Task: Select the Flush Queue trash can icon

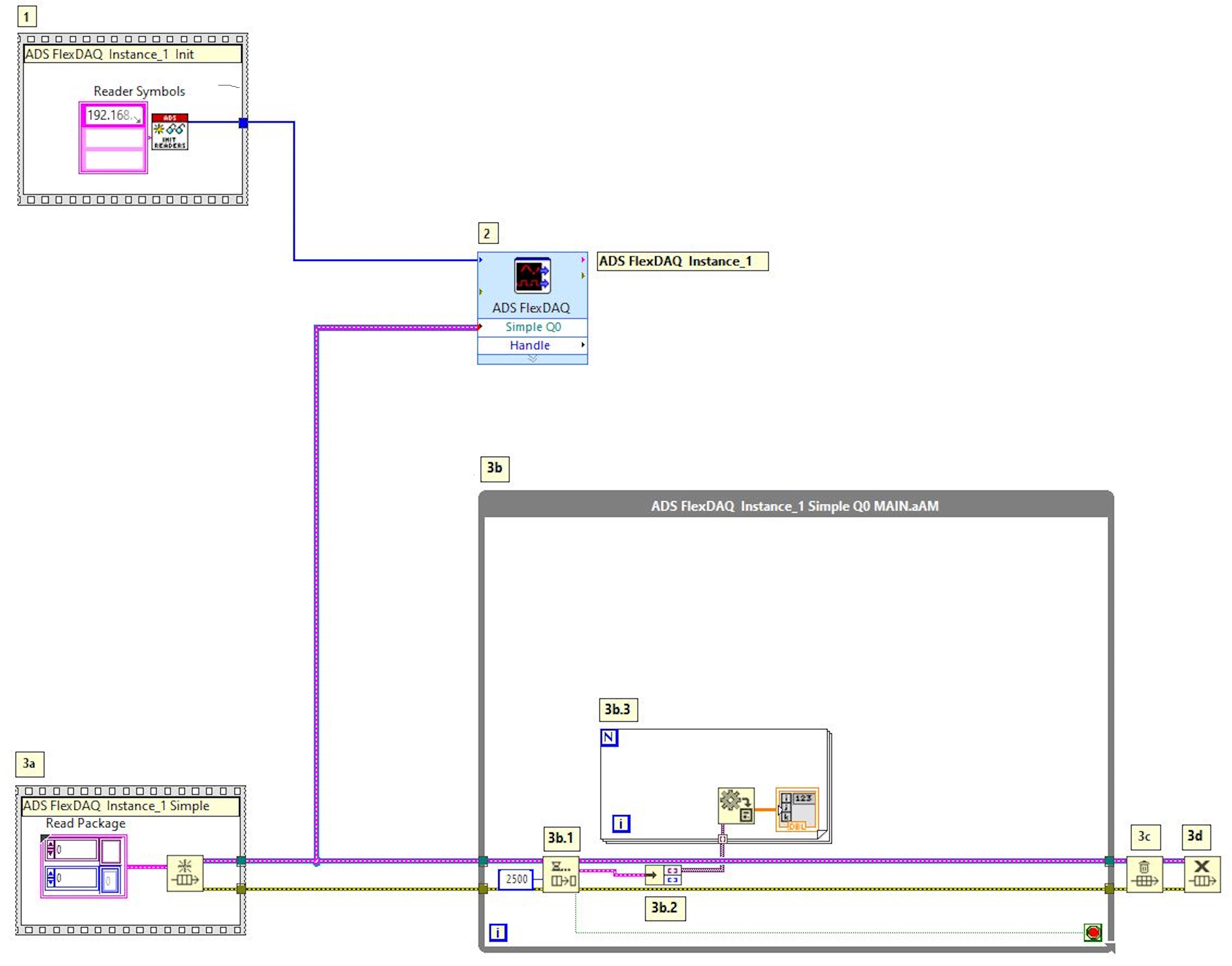Action: tap(1144, 874)
